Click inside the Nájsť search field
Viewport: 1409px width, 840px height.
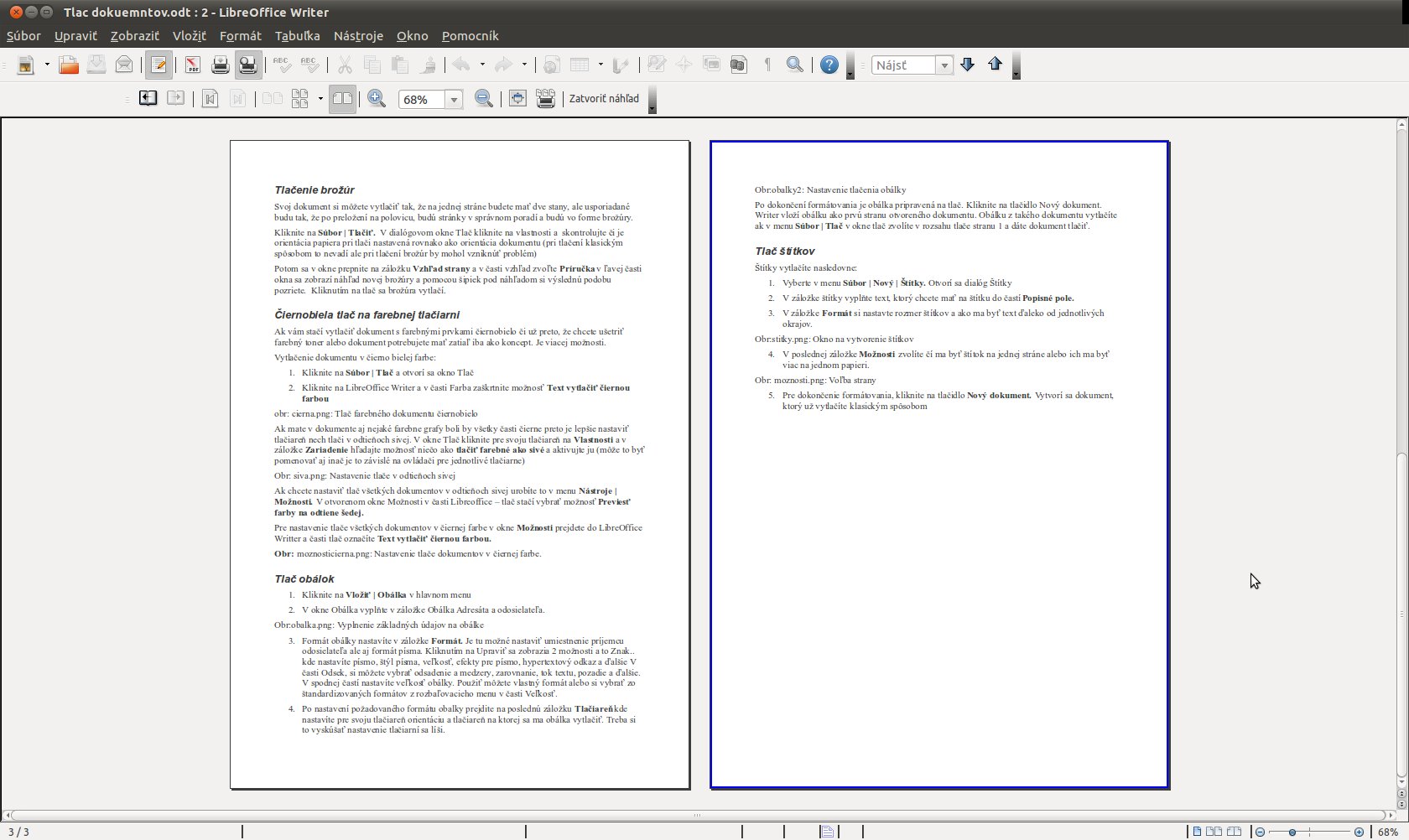[903, 65]
